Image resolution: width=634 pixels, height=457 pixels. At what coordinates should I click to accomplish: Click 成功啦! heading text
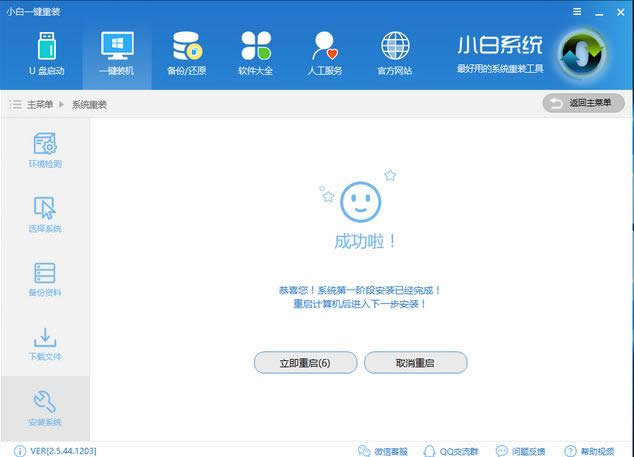[365, 242]
